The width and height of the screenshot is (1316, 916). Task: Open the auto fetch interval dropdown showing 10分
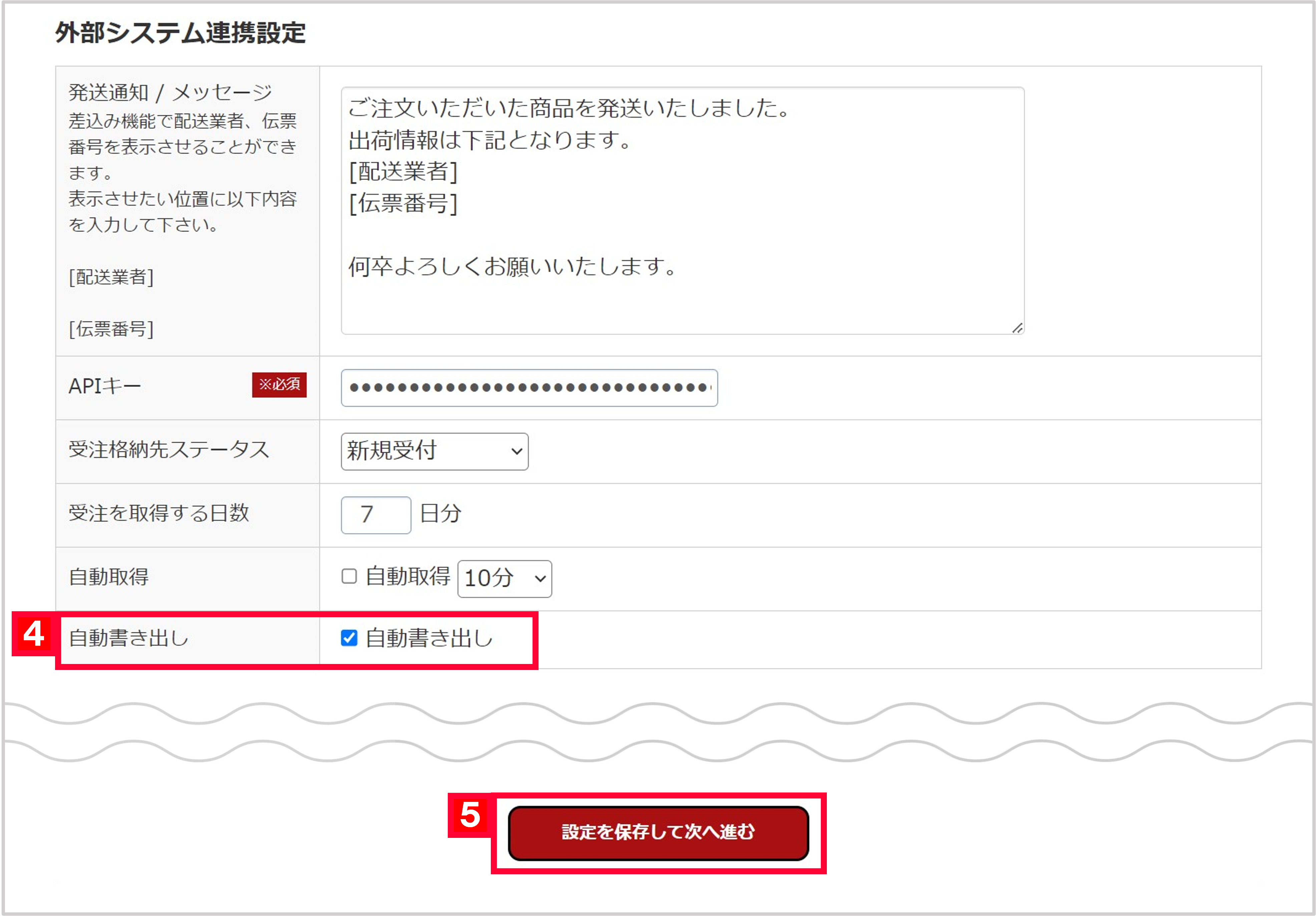point(504,579)
